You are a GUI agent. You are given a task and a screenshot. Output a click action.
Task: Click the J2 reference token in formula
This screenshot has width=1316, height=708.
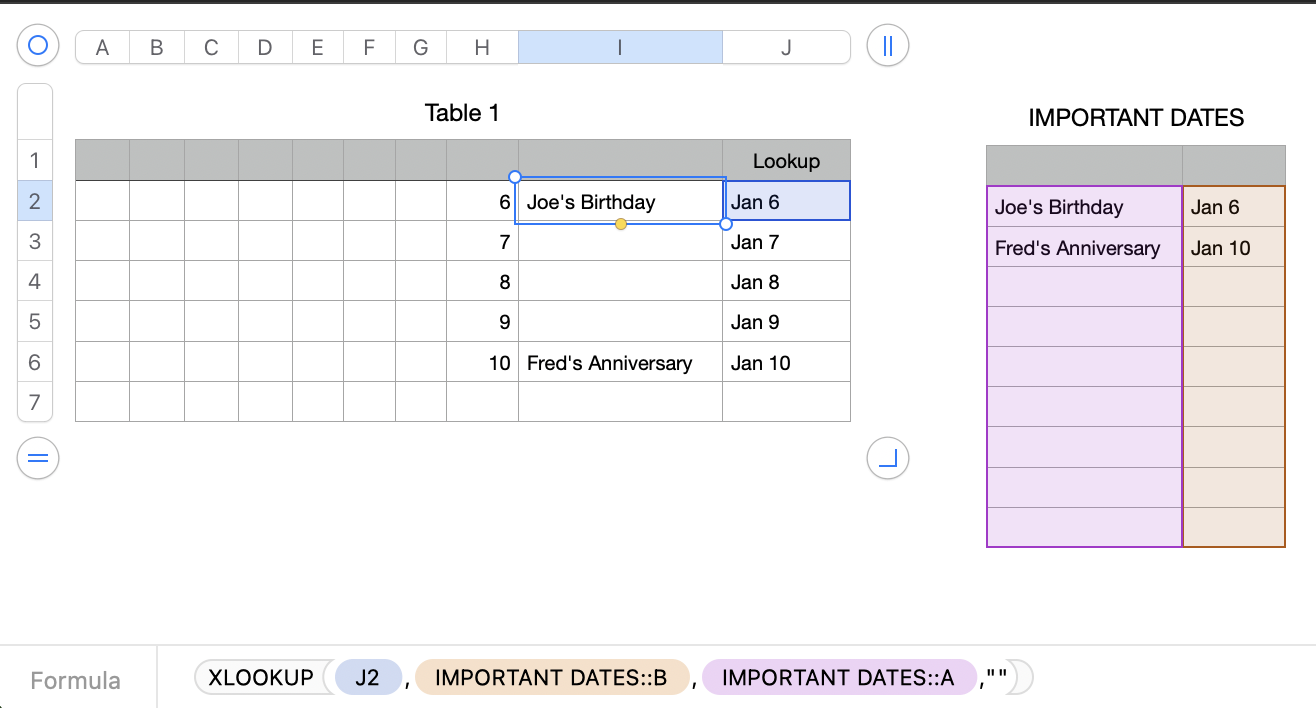coord(367,678)
